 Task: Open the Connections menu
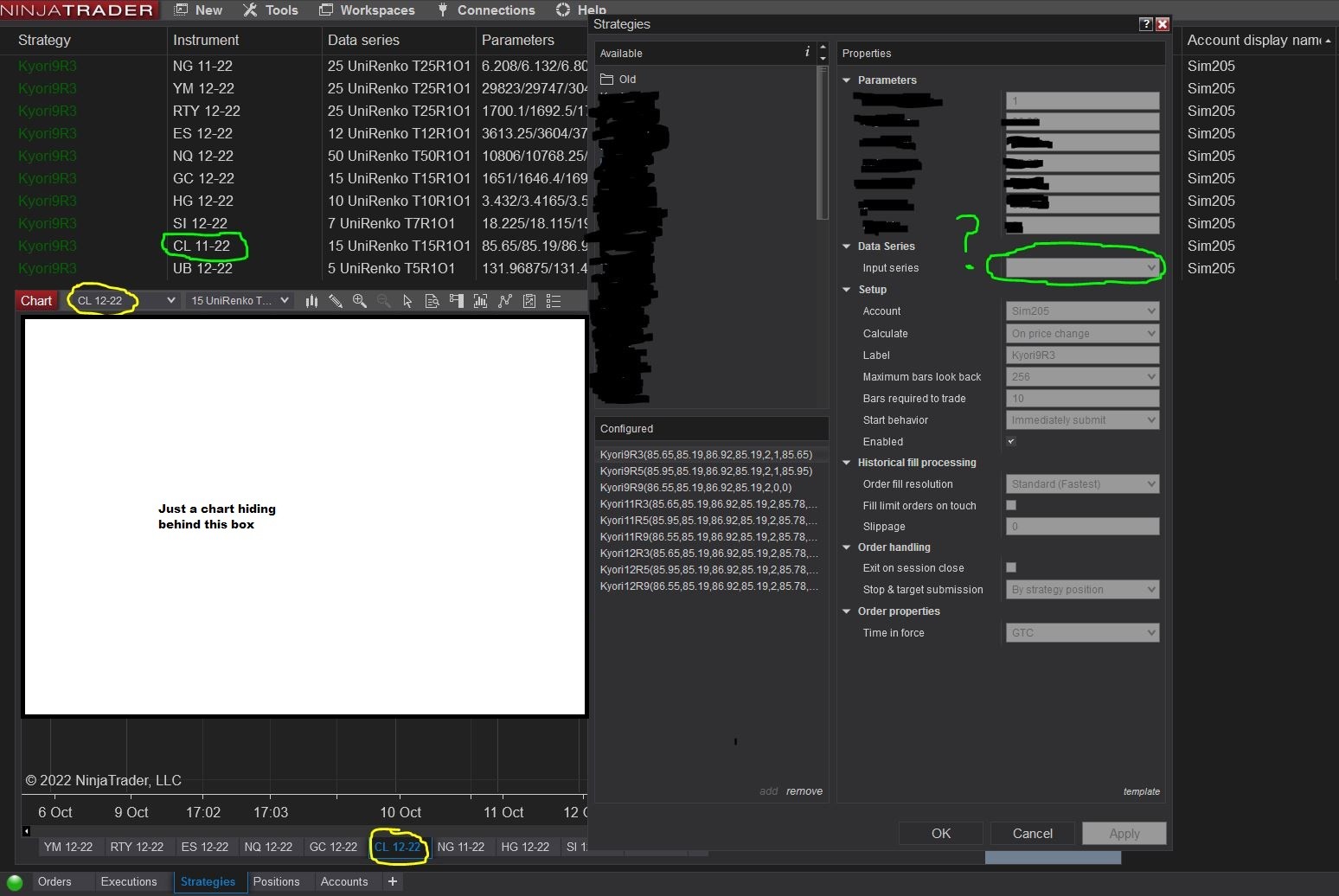pyautogui.click(x=486, y=10)
